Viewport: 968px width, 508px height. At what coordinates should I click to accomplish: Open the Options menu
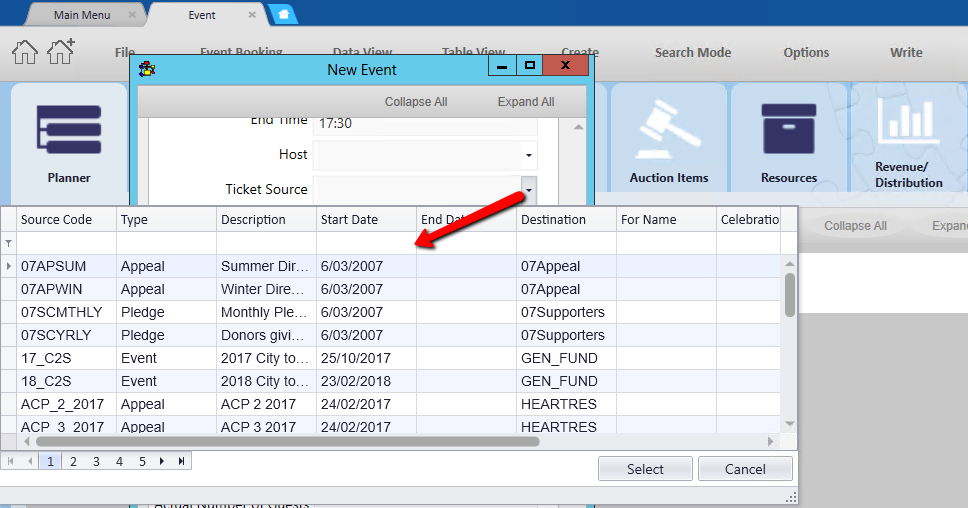point(806,53)
